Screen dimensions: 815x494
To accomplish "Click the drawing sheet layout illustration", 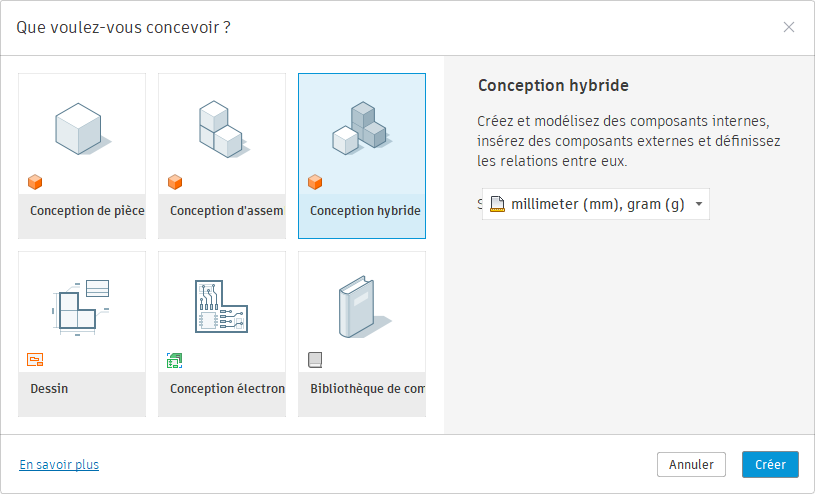I will [81, 305].
